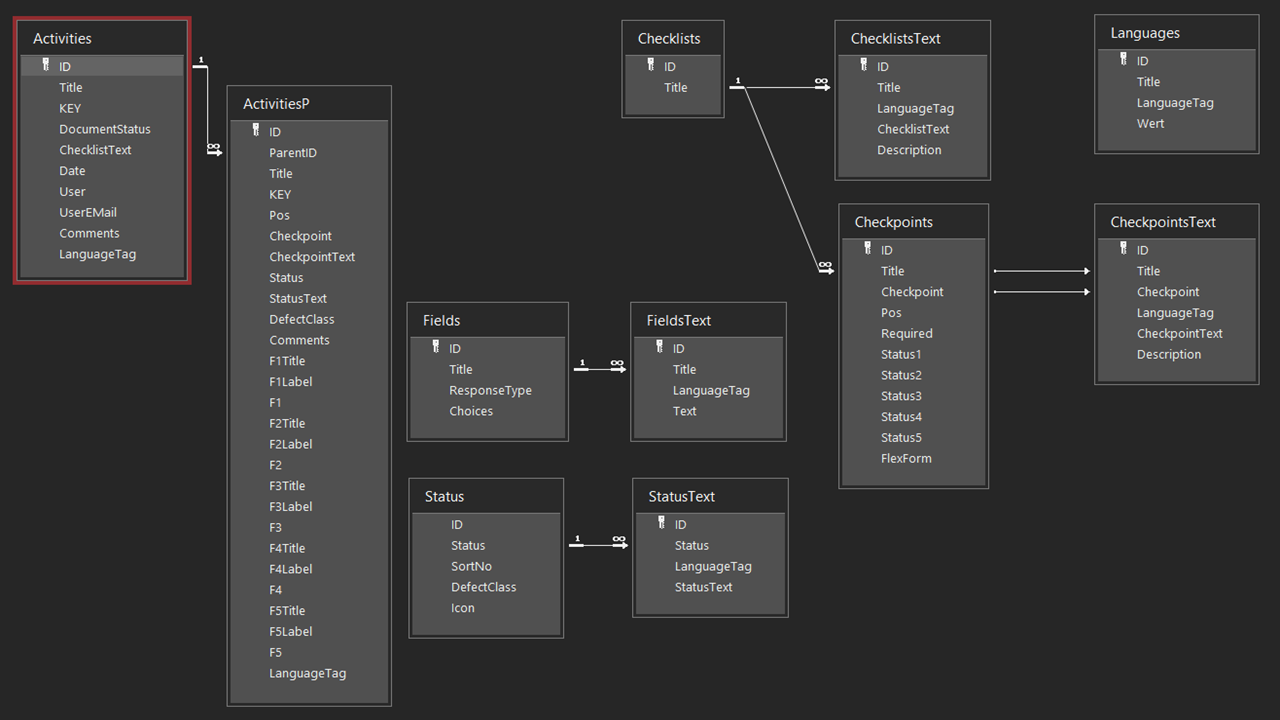Screen dimensions: 1280x720
Task: Click the relationship line between Status and StatusText
Action: click(598, 545)
